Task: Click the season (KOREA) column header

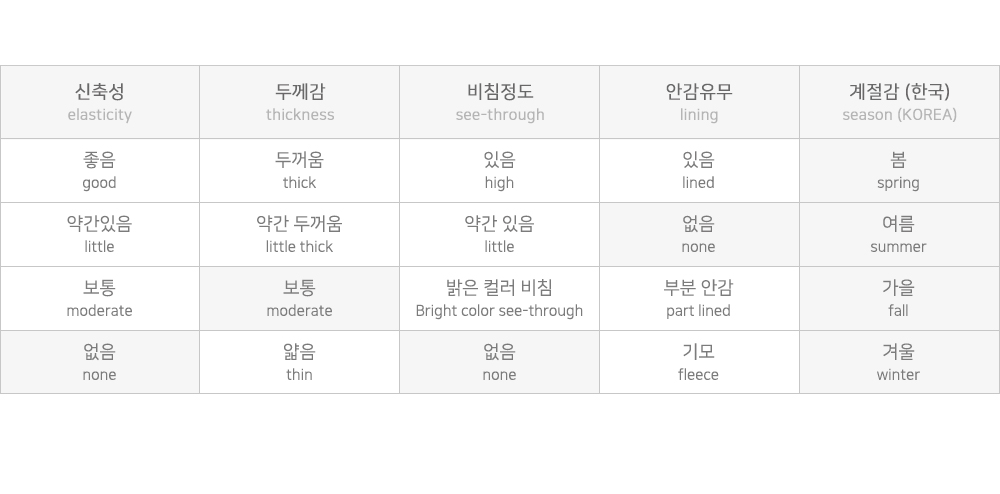Action: click(899, 102)
